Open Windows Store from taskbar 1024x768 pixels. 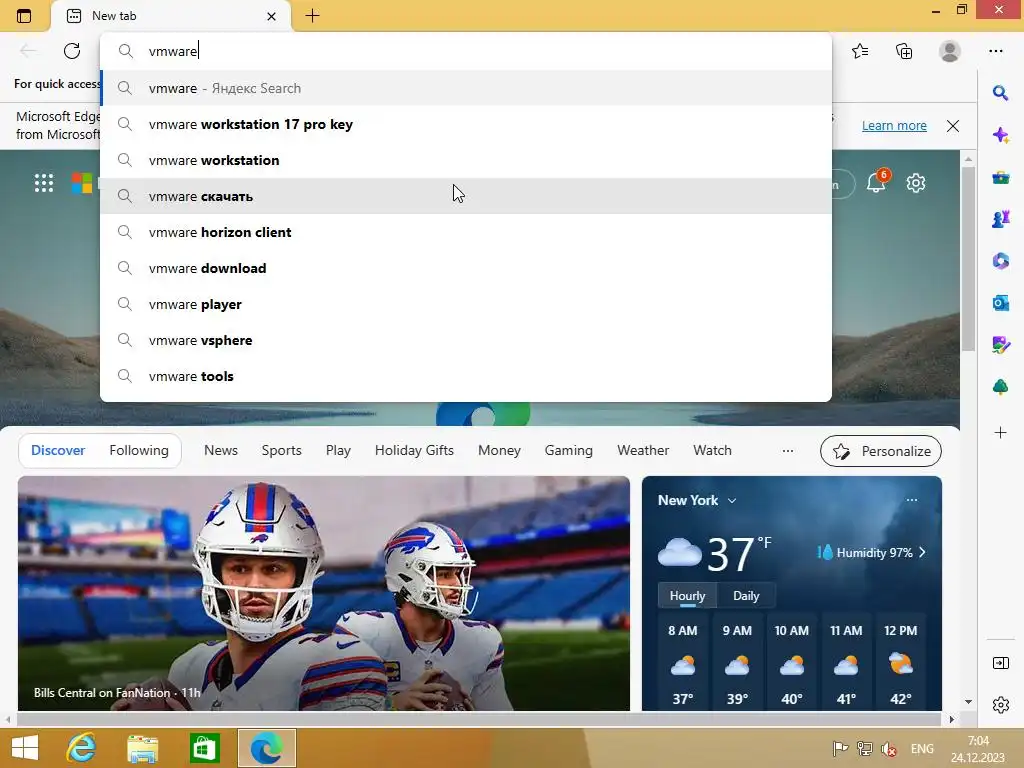(204, 748)
